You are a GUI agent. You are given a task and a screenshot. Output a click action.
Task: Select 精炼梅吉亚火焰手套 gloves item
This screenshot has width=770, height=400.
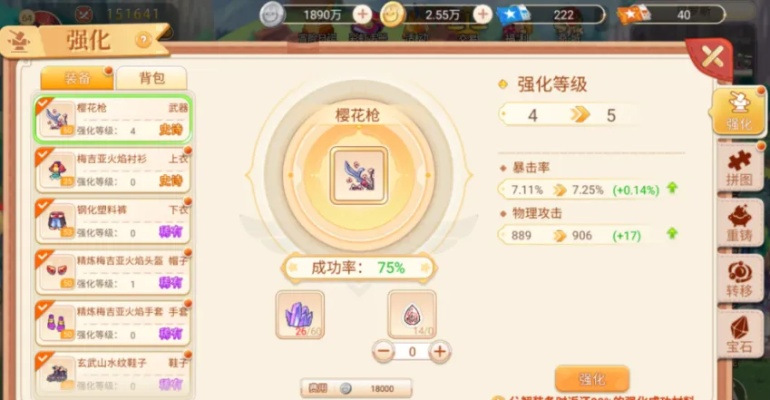[113, 323]
